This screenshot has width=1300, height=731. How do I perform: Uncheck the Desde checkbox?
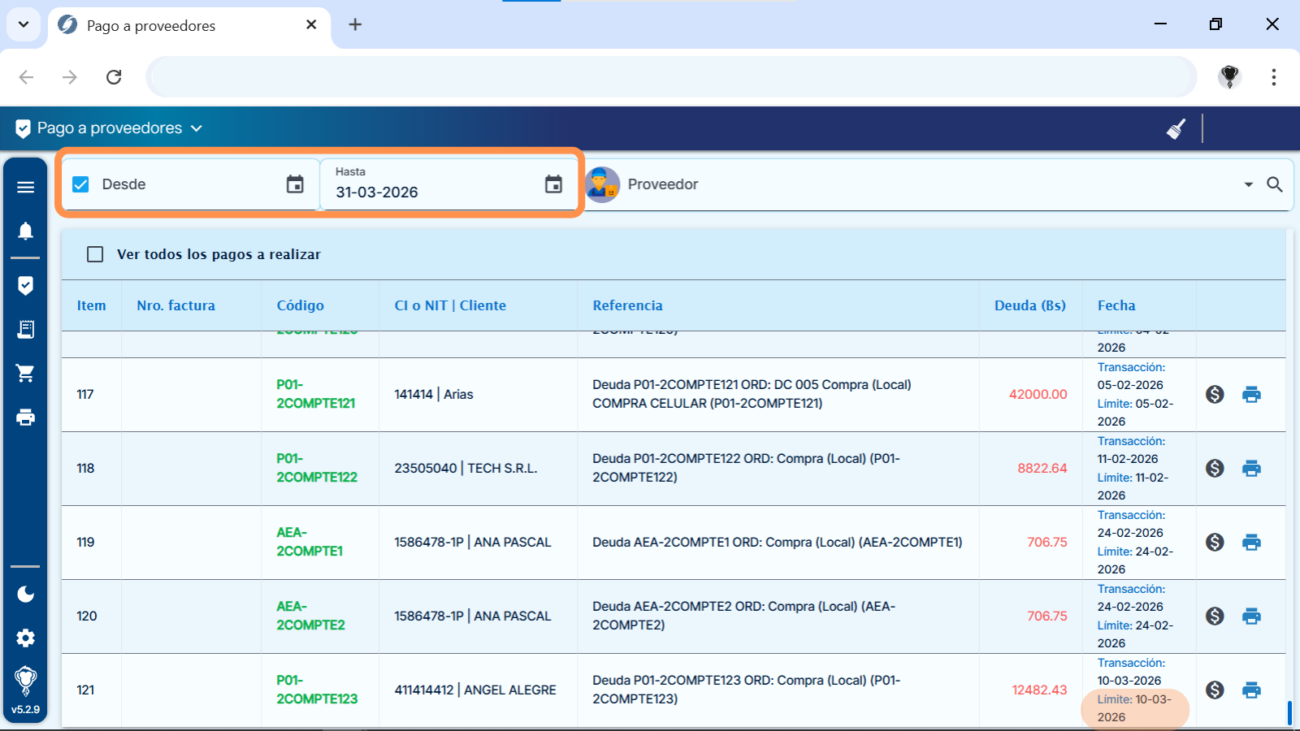point(81,184)
